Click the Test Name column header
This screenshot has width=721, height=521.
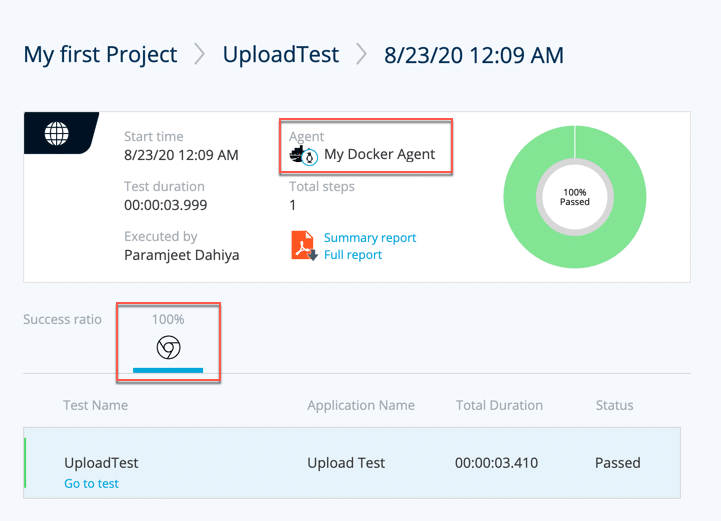[x=96, y=405]
